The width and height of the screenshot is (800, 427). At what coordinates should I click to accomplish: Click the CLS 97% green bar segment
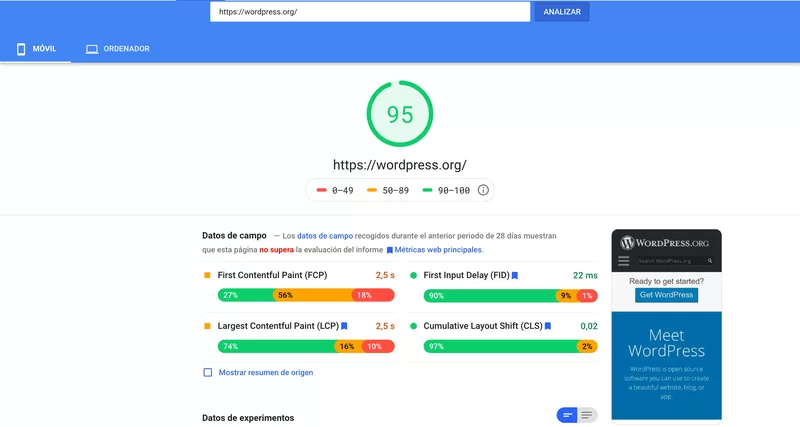coord(501,346)
